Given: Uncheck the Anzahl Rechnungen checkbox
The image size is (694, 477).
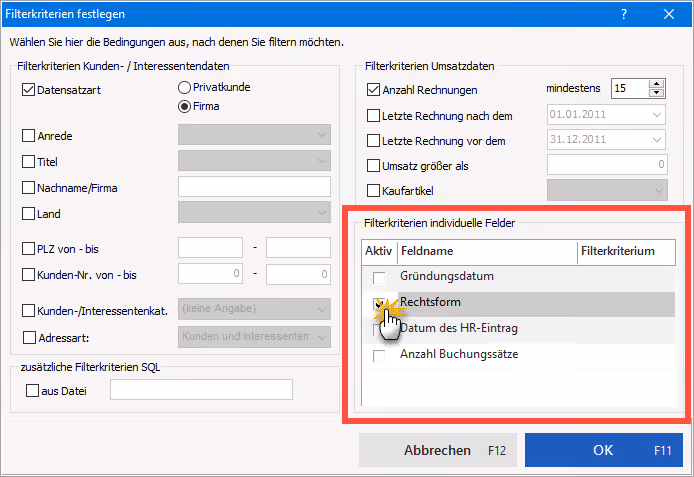Looking at the screenshot, I should [373, 90].
